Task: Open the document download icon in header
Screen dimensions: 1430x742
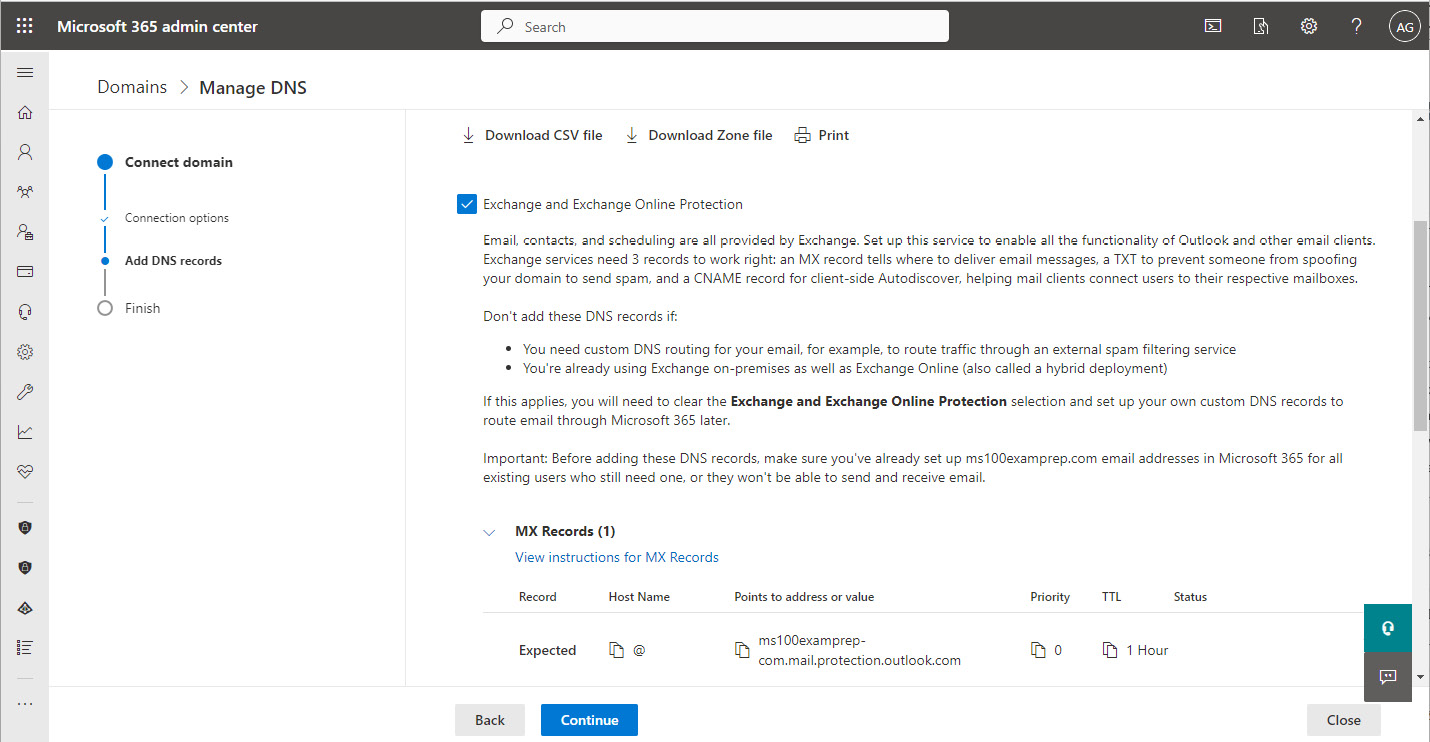Action: pyautogui.click(x=1261, y=26)
